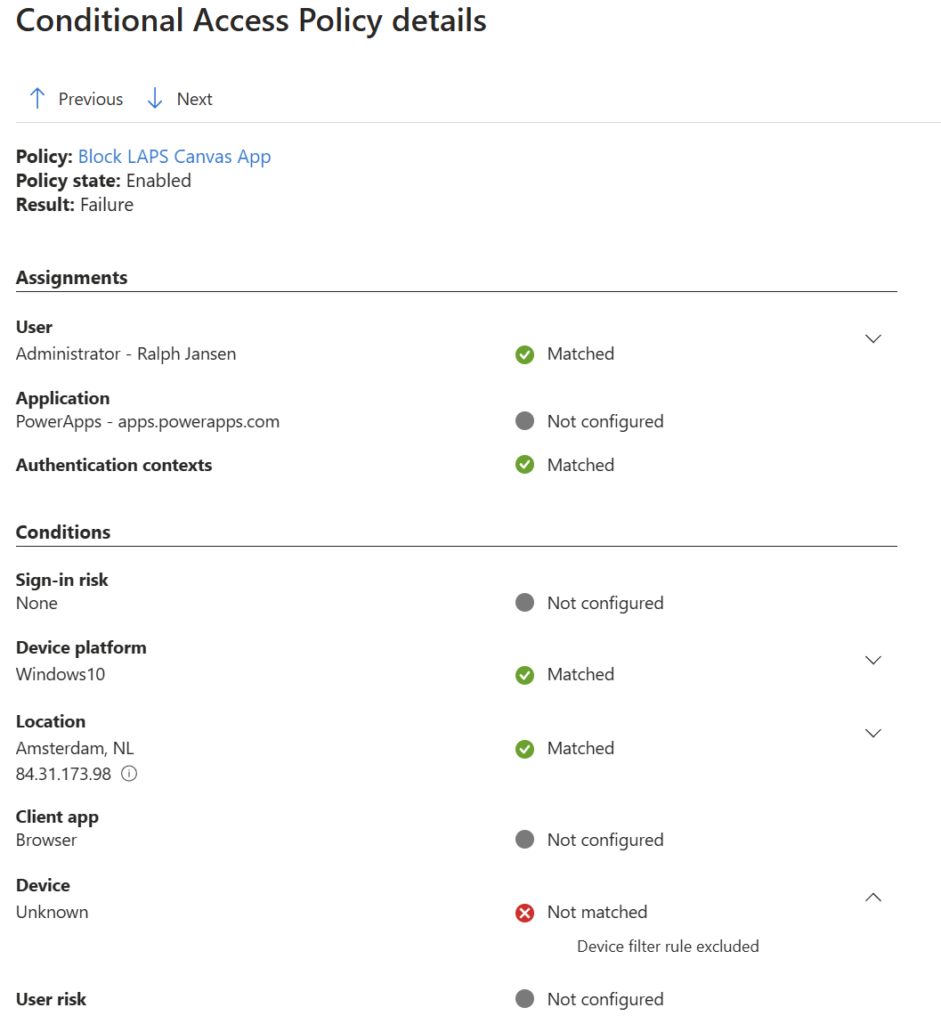Expand the User assignment details chevron
Screen dimensions: 941x1024
click(x=873, y=339)
